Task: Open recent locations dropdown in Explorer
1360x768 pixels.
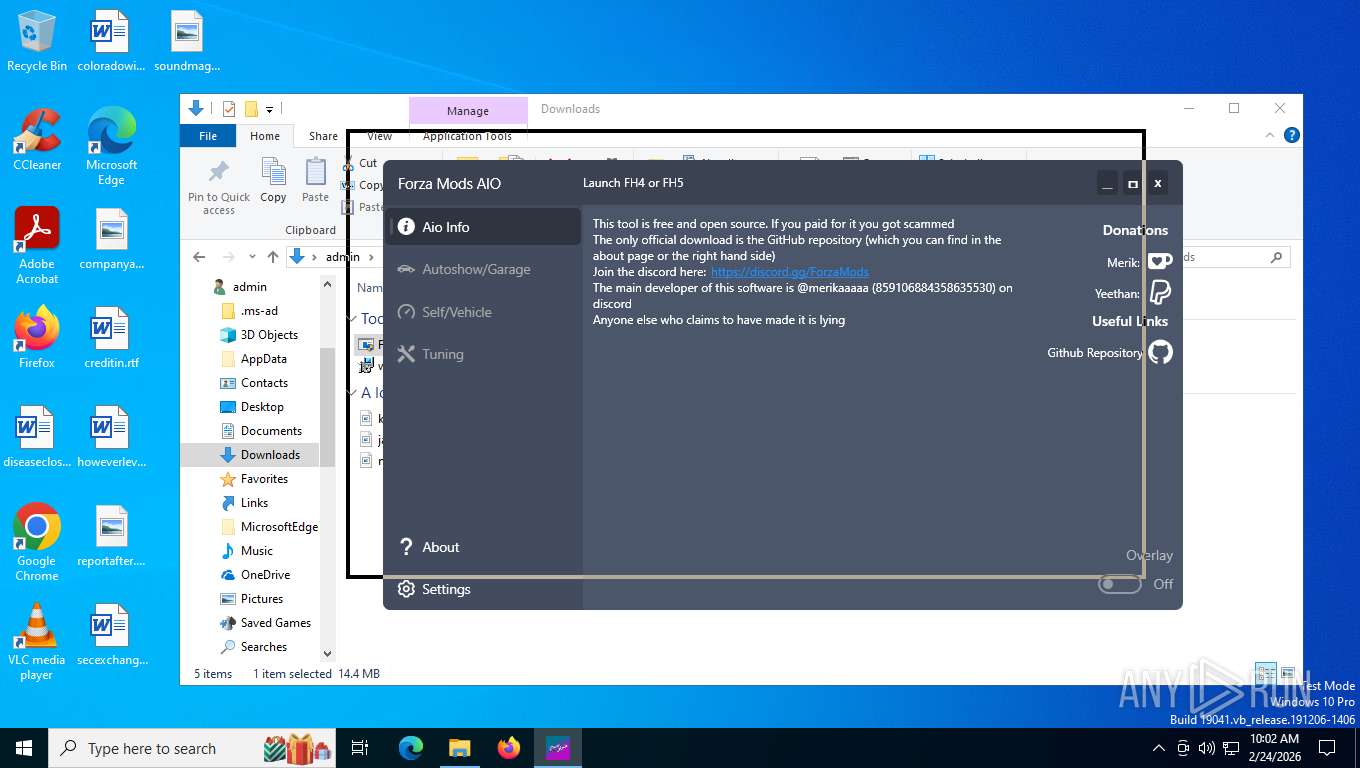Action: pyautogui.click(x=252, y=257)
